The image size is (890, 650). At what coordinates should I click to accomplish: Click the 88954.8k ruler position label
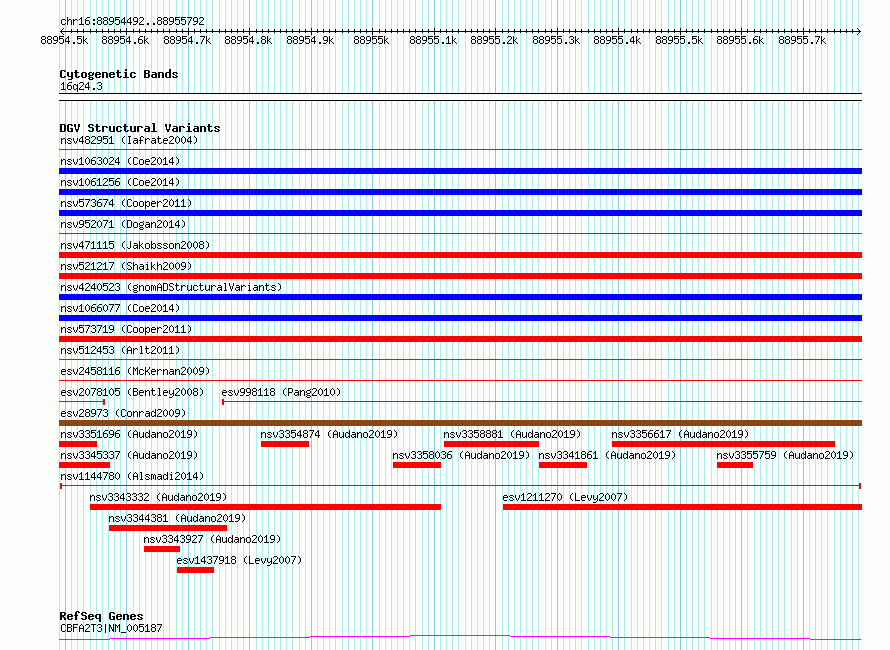[x=248, y=40]
